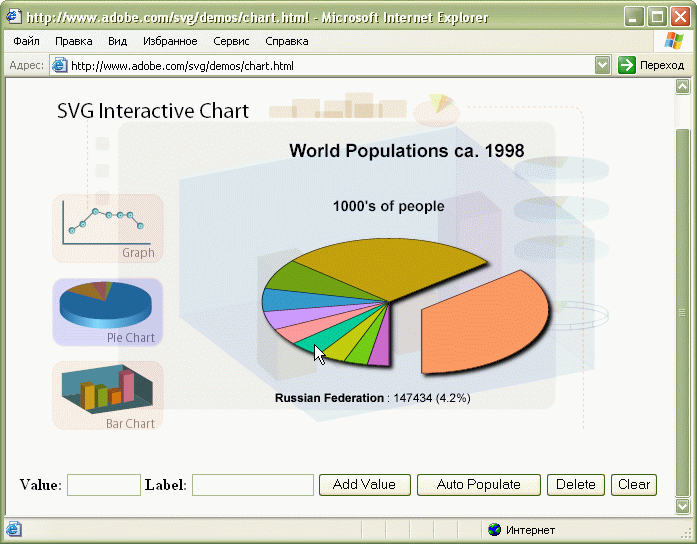Focus the Value input field
697x544 pixels.
tap(104, 484)
